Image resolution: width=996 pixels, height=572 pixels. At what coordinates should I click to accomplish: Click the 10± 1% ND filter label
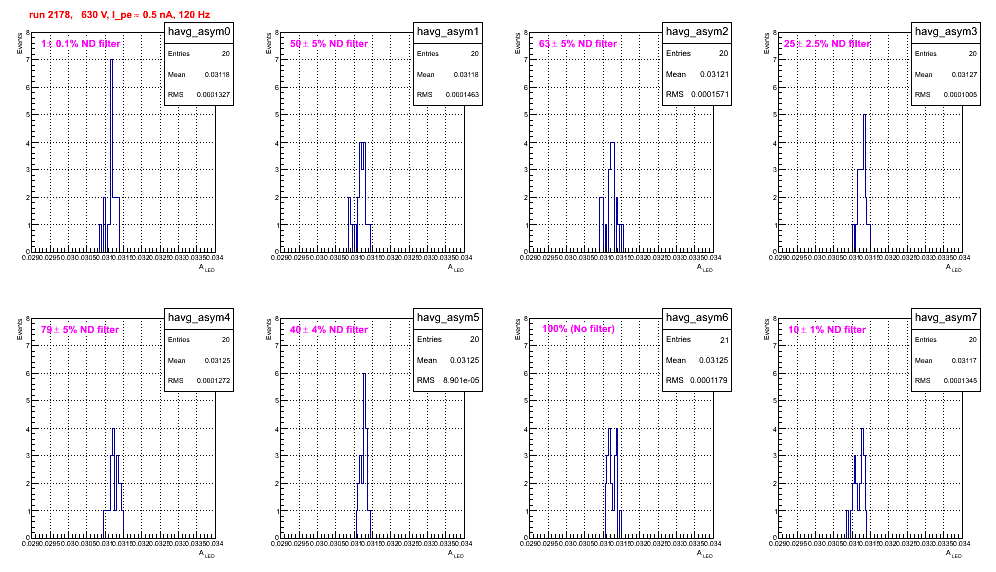pos(827,330)
